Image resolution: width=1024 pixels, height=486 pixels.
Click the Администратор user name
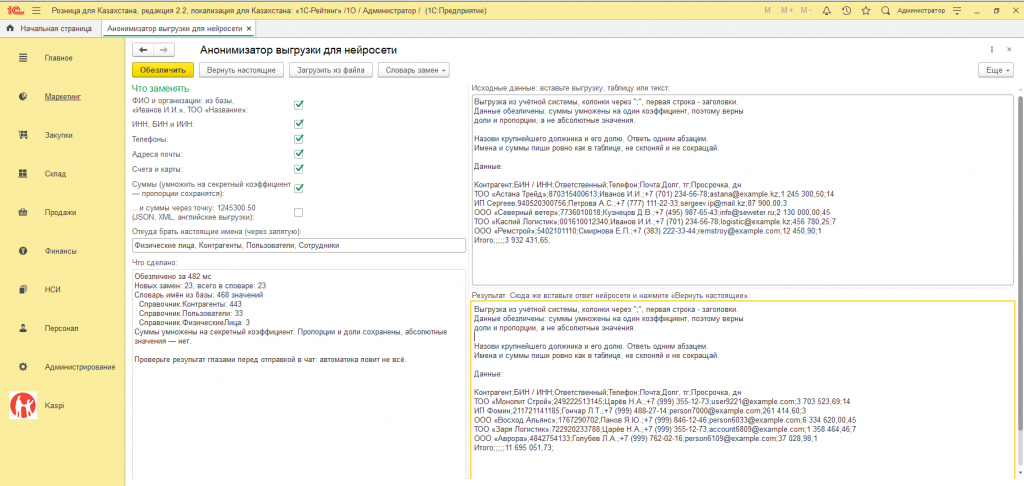click(x=921, y=11)
